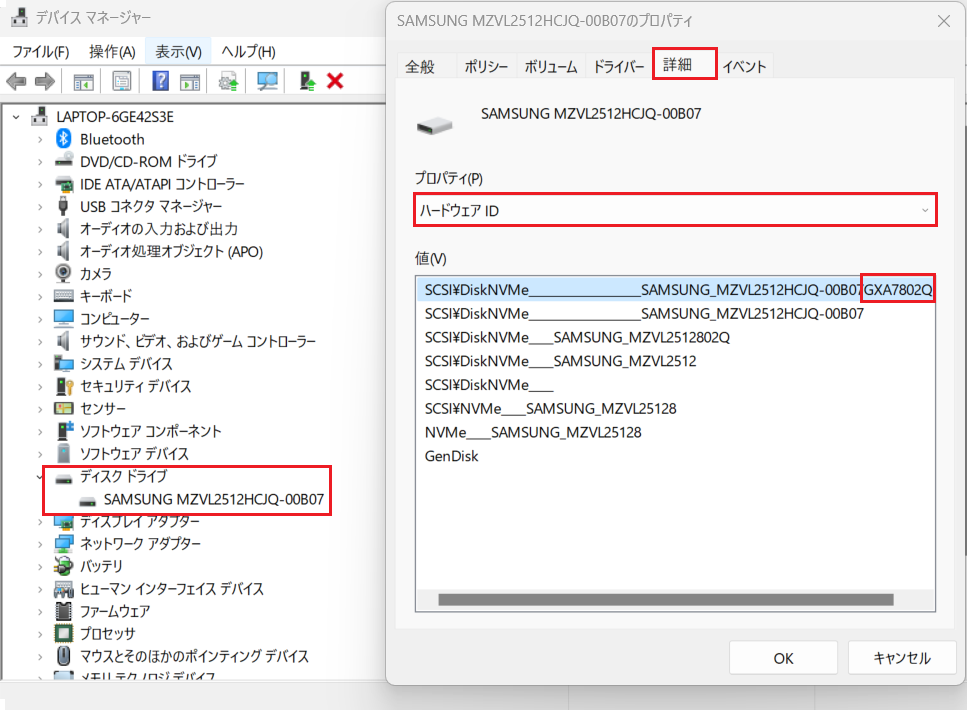
Task: Select the SCSI¥DiskNVMe___SAMSUNG_MZVL2512802Q row
Action: point(577,337)
